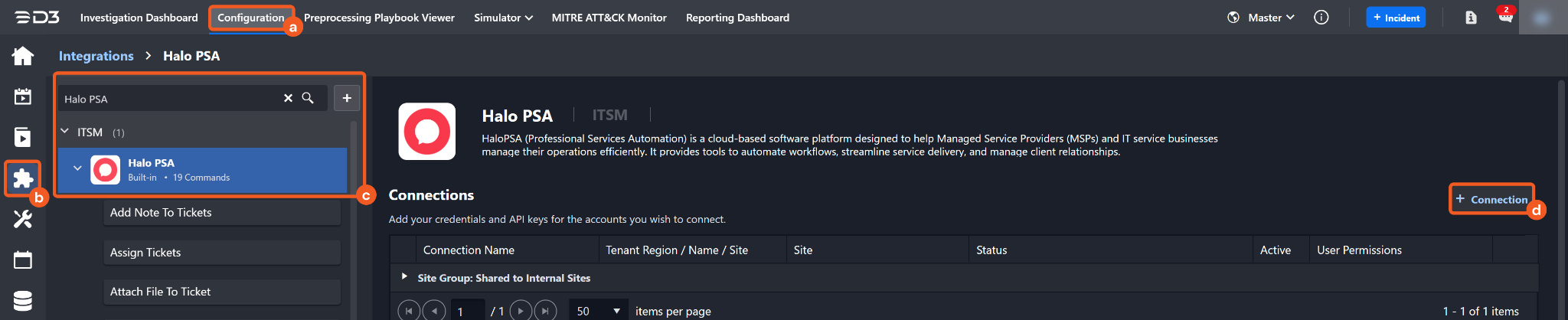
Task: Click the + Connection button
Action: pos(1491,199)
